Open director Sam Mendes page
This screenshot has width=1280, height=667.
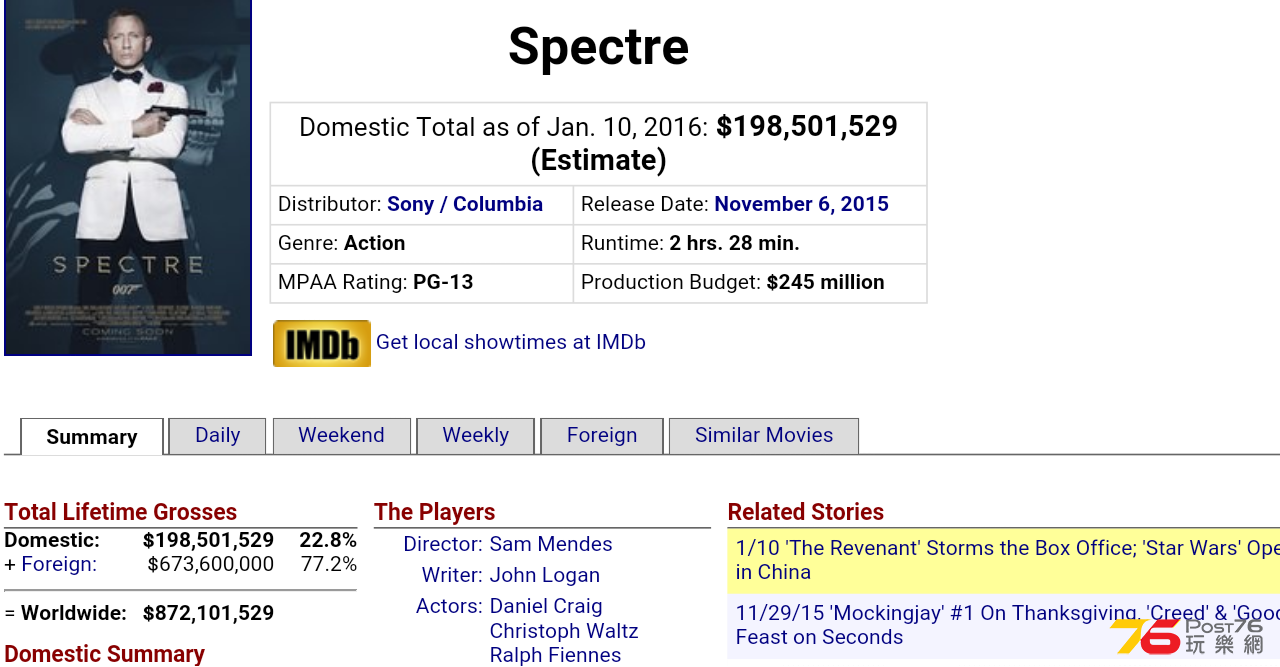point(551,544)
